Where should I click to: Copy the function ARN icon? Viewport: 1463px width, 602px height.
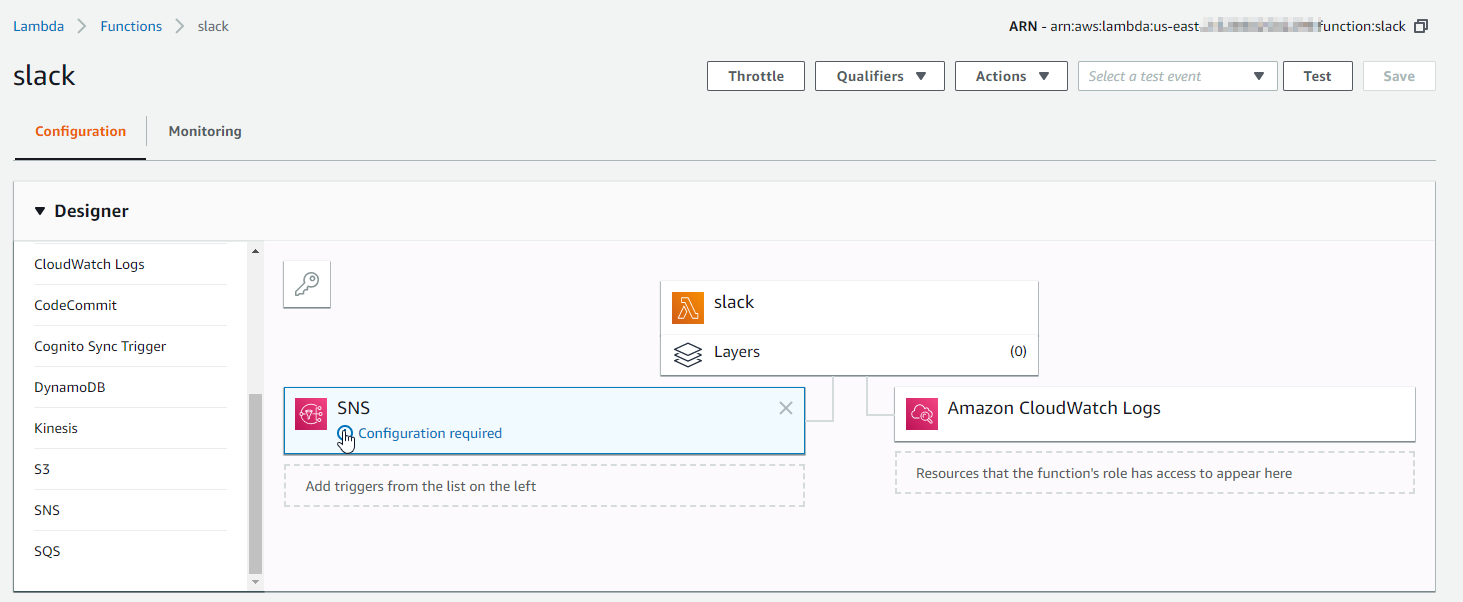point(1421,26)
